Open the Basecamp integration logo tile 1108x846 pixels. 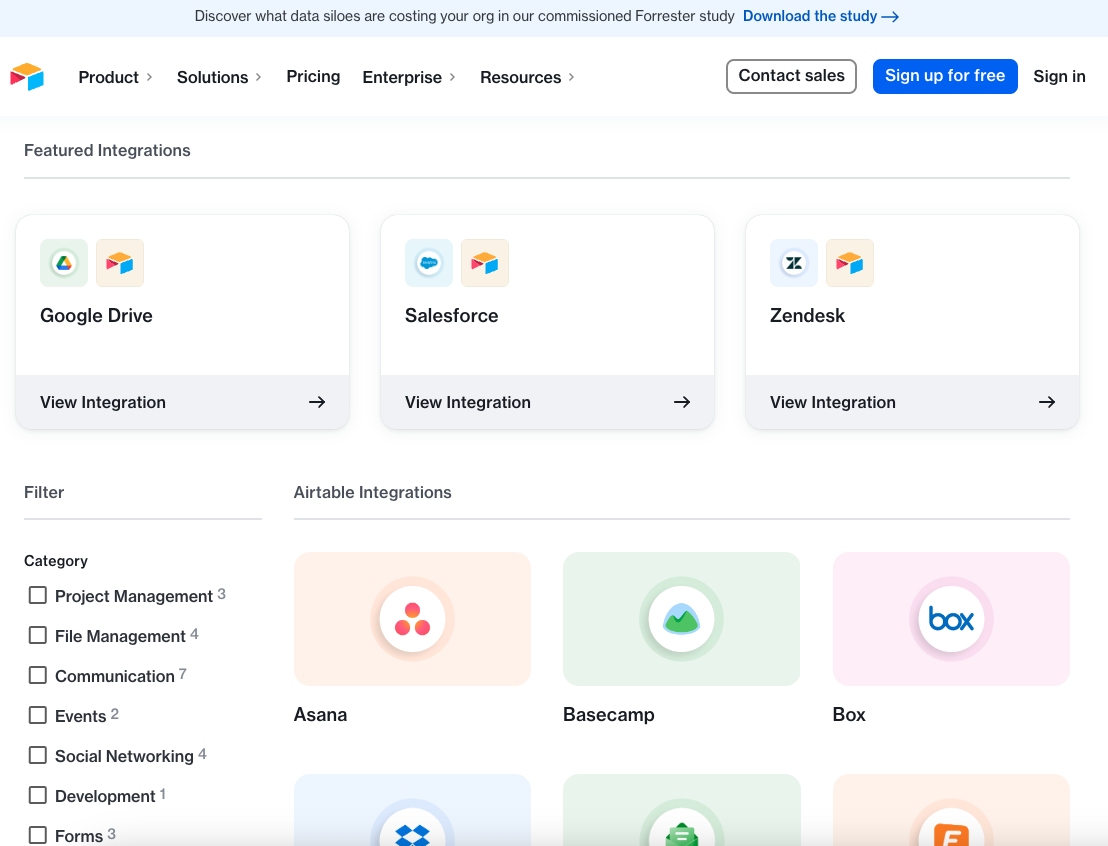click(681, 619)
